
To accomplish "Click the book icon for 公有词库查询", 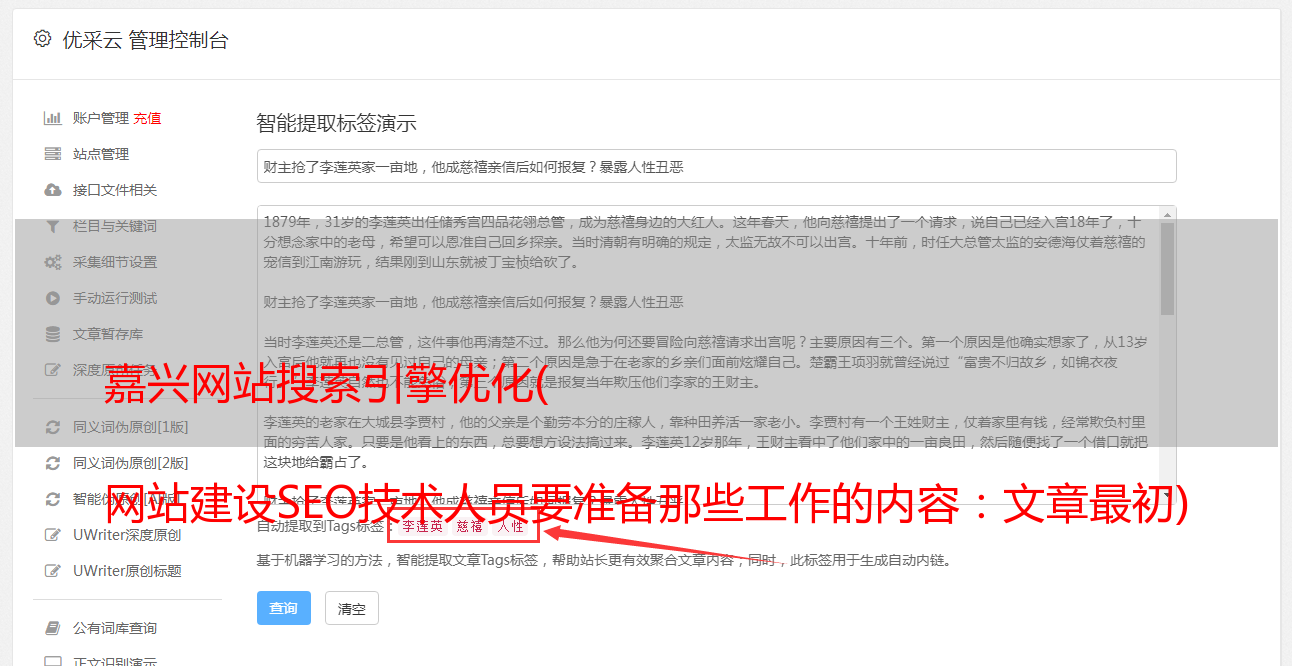I will [x=53, y=628].
